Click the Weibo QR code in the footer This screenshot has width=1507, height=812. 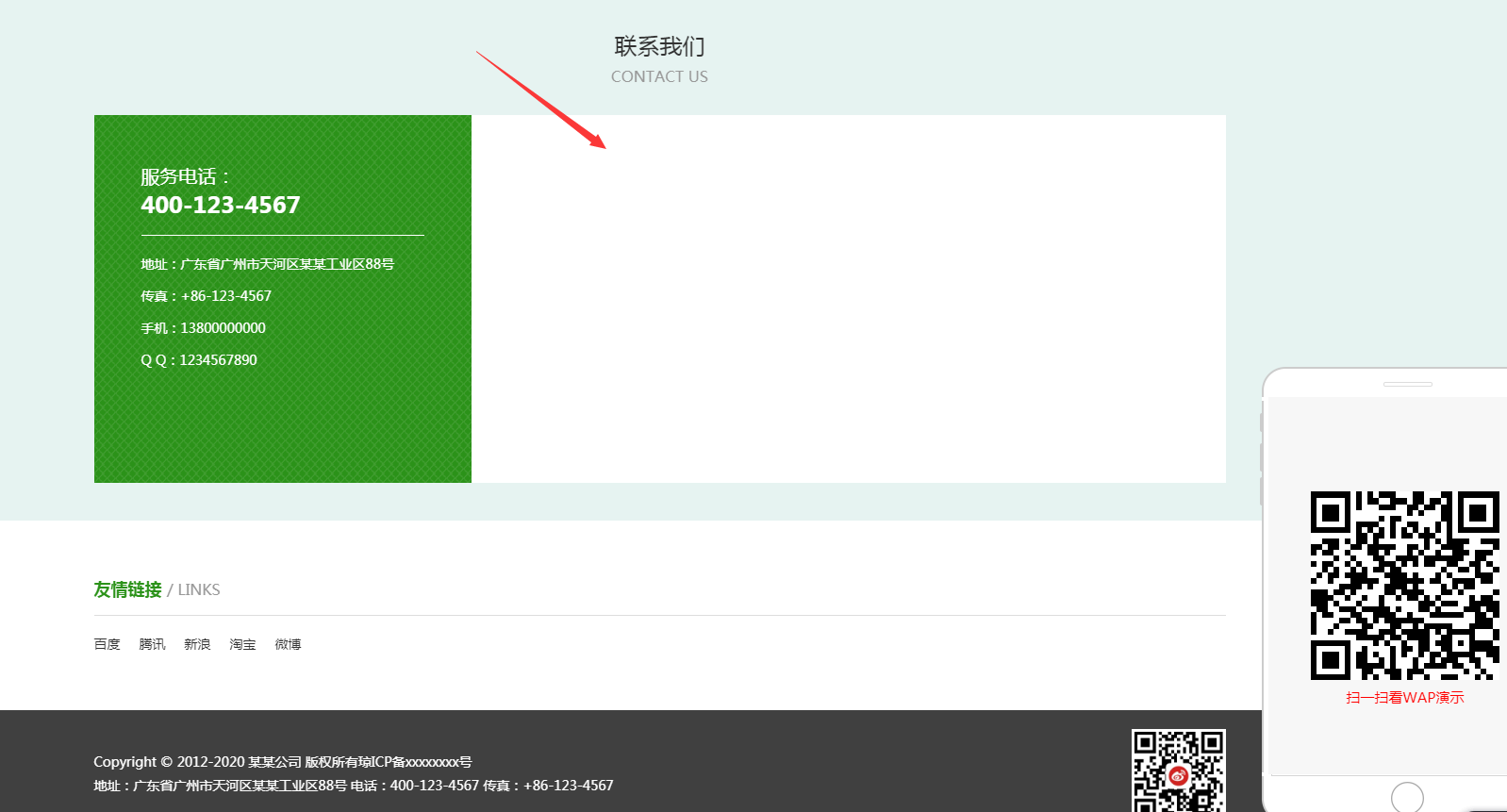[1179, 771]
